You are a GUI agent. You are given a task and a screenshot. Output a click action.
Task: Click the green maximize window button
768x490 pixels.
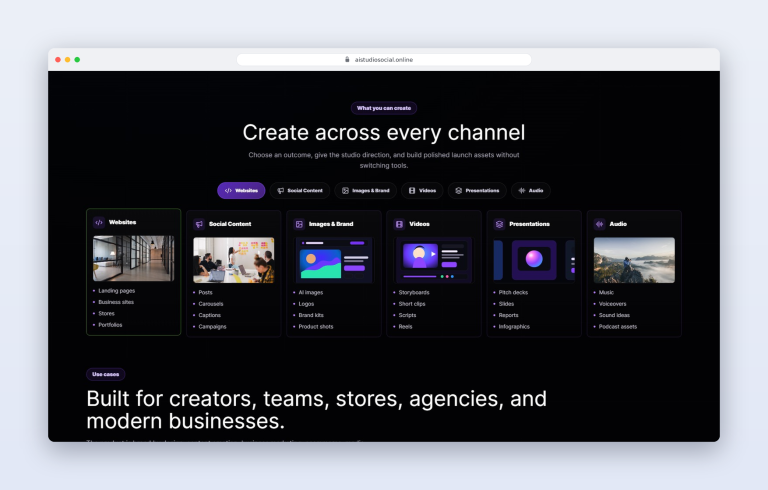click(77, 60)
